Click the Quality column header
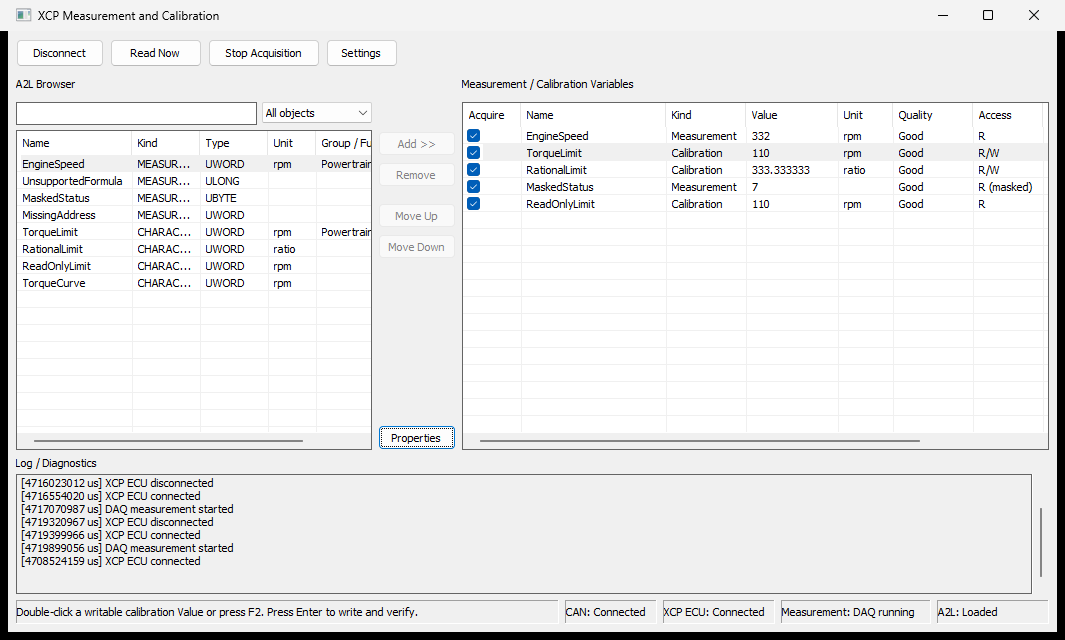The image size is (1065, 640). [933, 115]
